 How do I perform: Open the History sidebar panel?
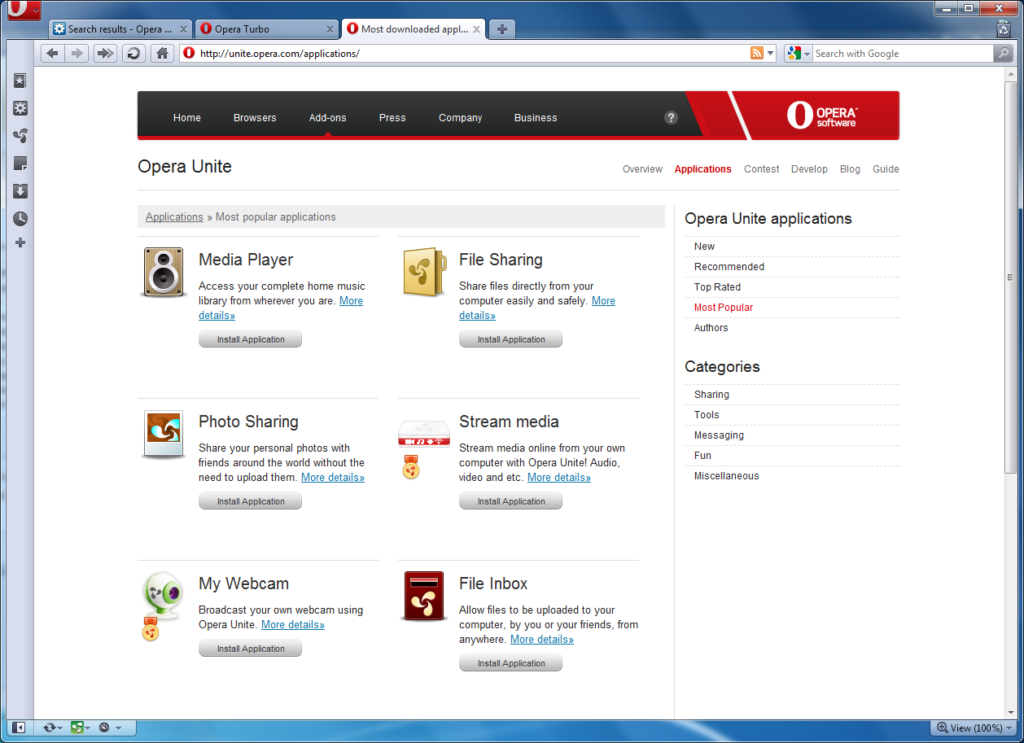[x=20, y=218]
